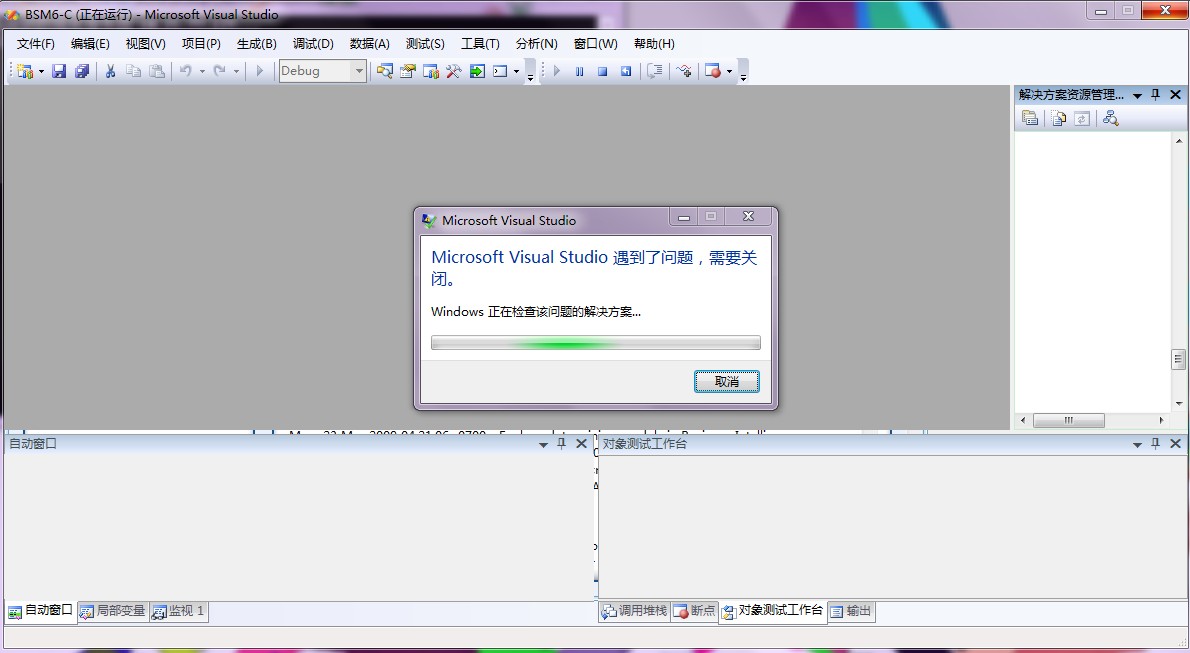This screenshot has width=1190, height=653.
Task: Open the 测试(S) menu
Action: 425,44
